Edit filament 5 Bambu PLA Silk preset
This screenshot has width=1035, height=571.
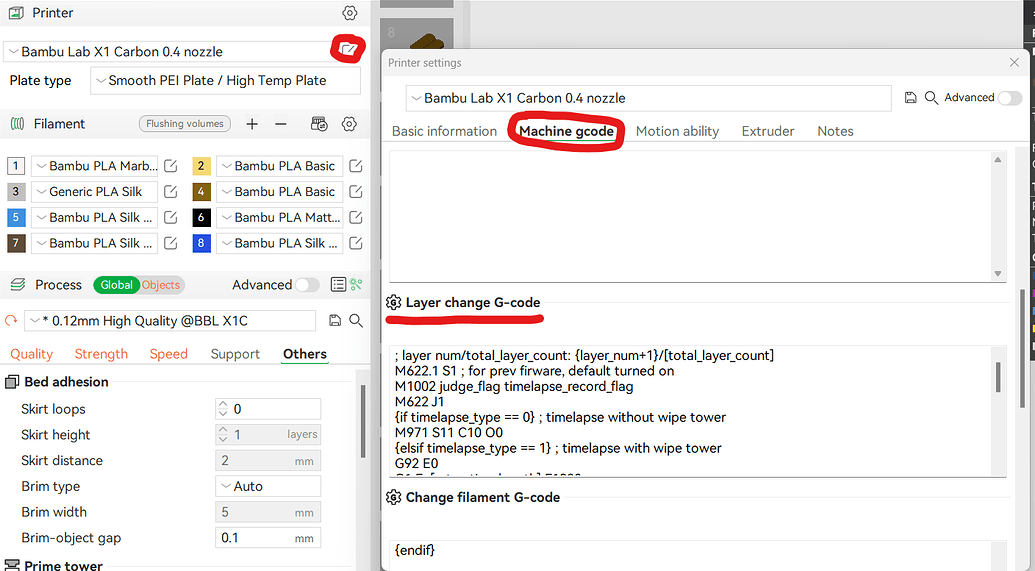[x=170, y=217]
